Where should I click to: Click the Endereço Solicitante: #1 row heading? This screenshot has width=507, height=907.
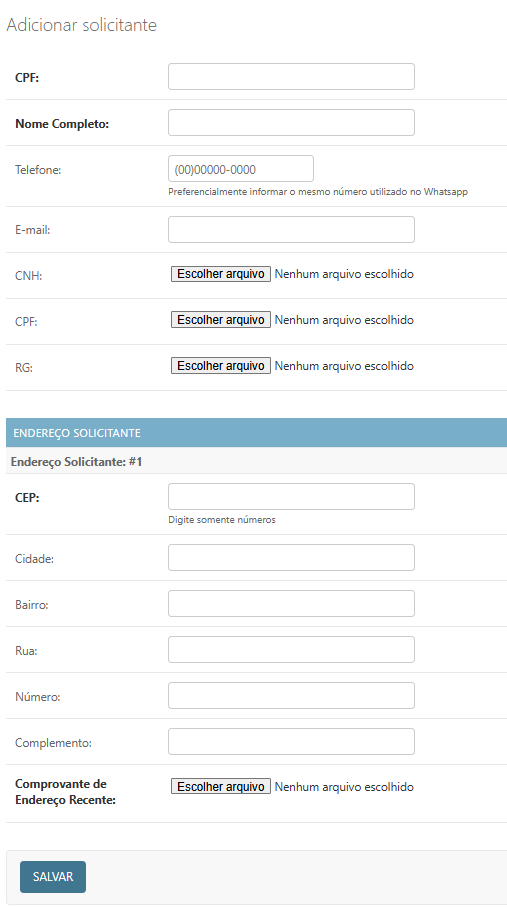(x=256, y=463)
